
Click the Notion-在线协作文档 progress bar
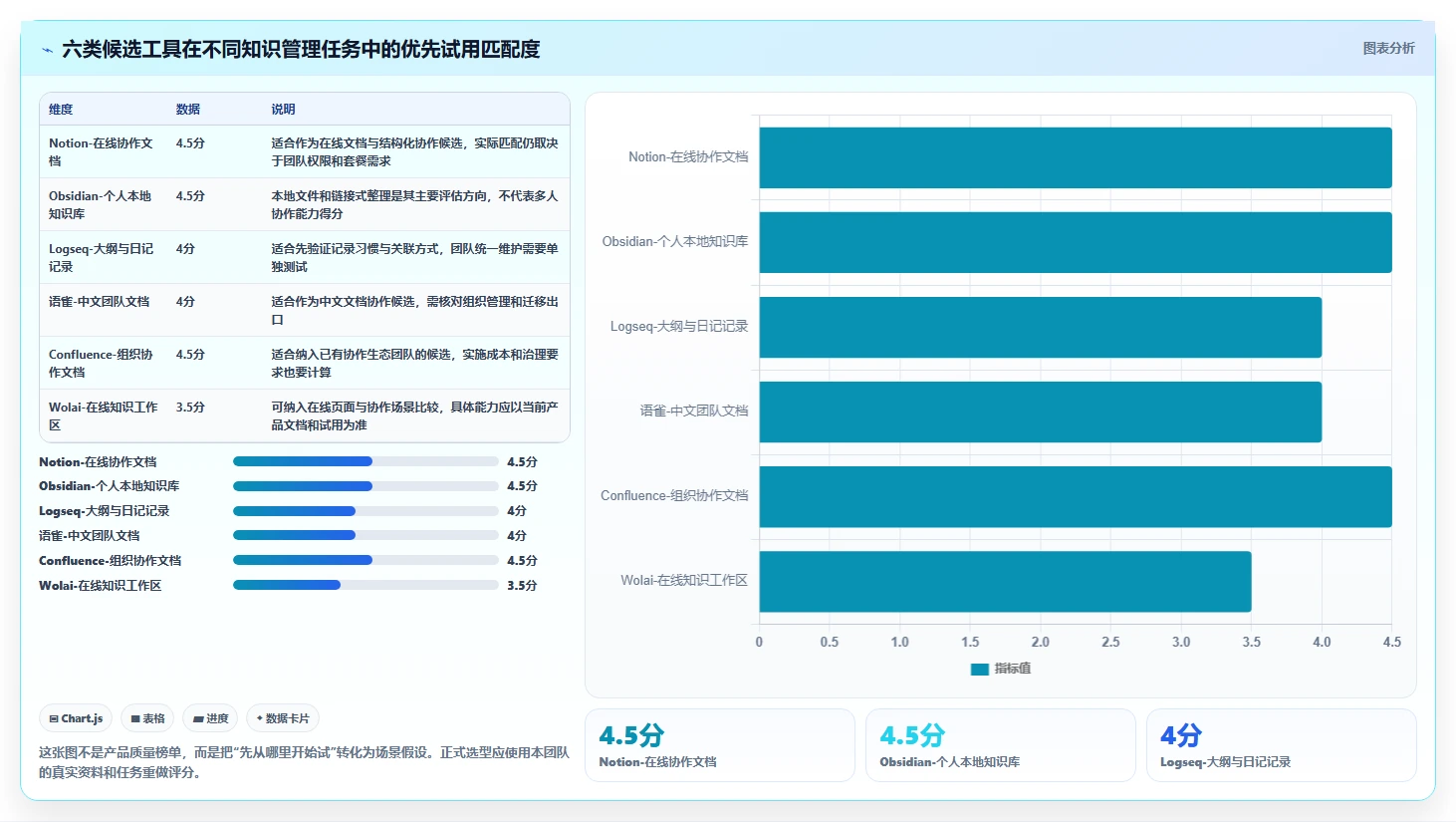(x=365, y=461)
